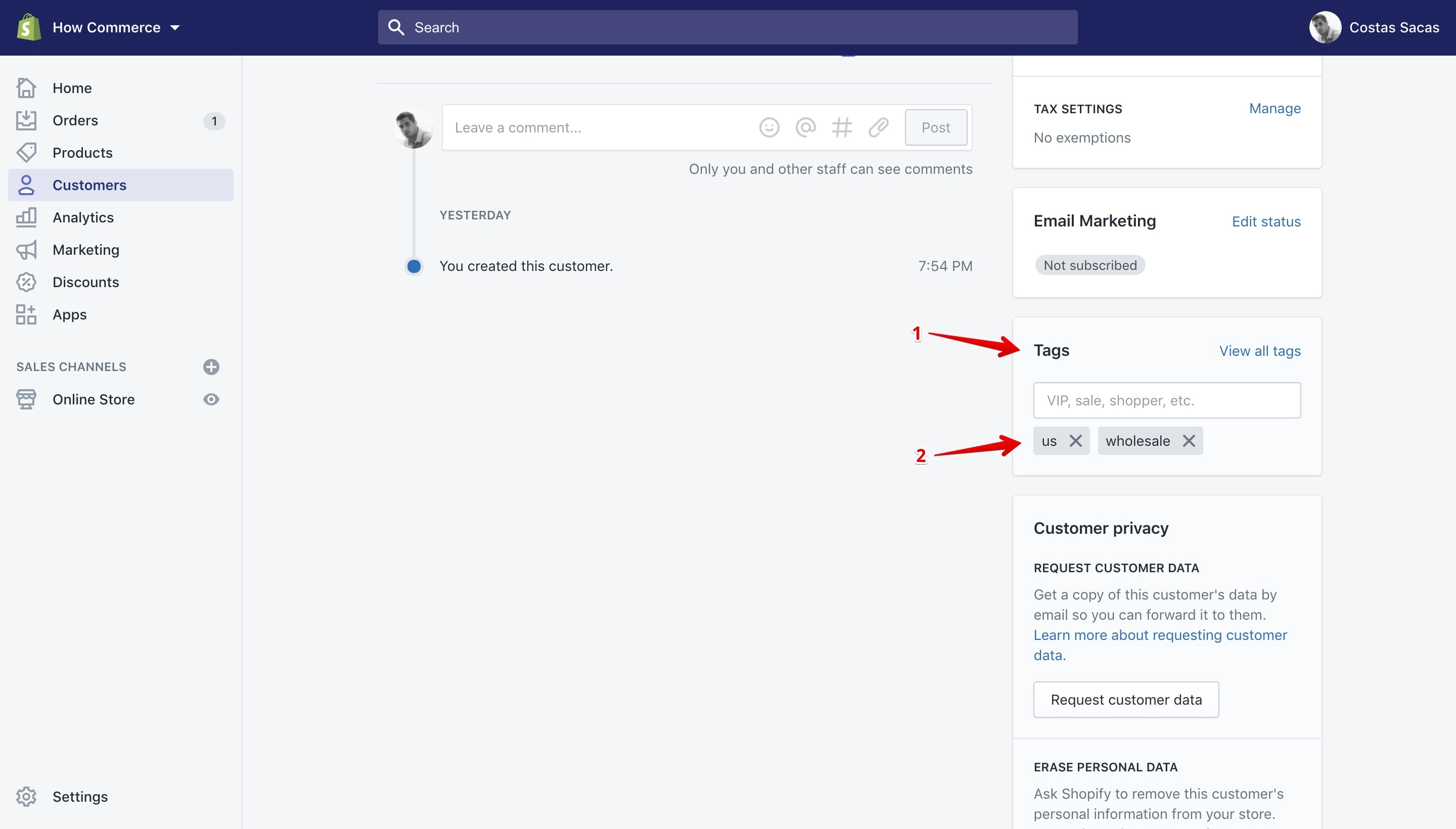Click the tags input field
The image size is (1456, 829).
click(x=1167, y=400)
